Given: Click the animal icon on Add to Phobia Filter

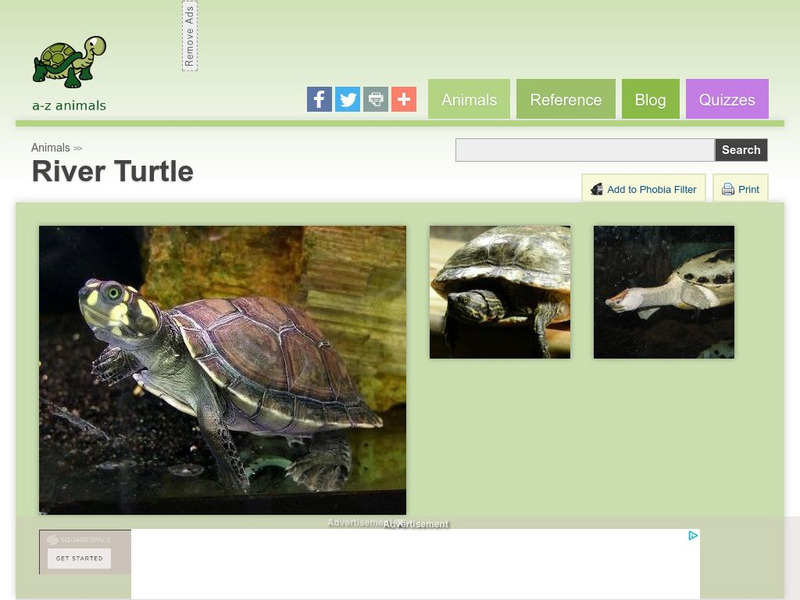Looking at the screenshot, I should (597, 189).
